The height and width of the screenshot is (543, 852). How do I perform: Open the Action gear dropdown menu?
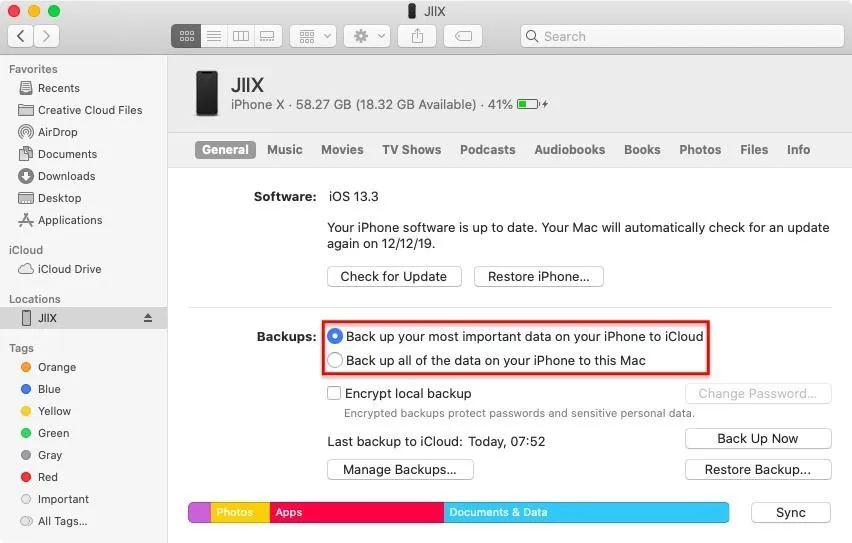click(366, 36)
